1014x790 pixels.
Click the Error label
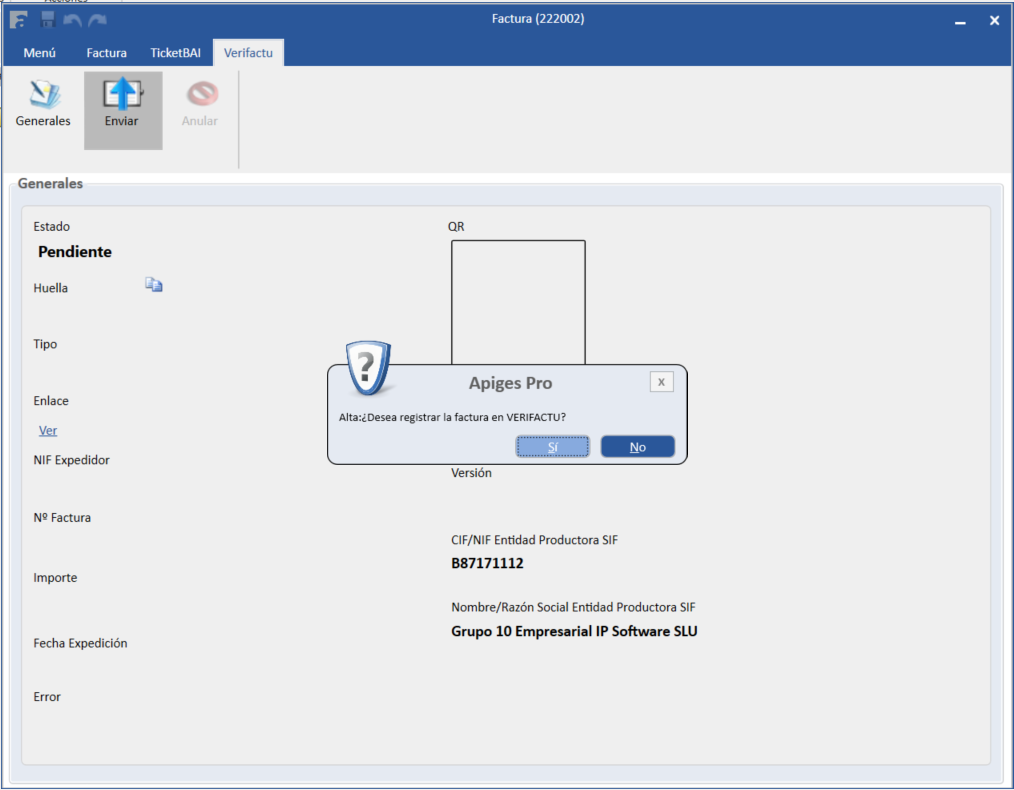(47, 697)
